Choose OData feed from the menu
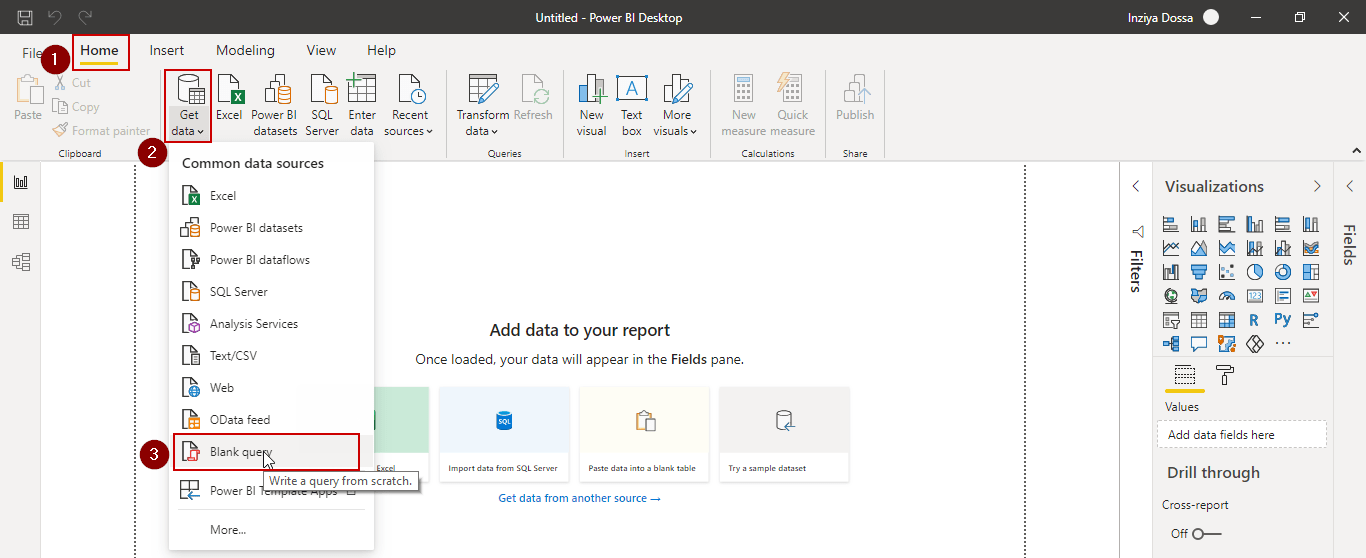Screen dimensions: 1366x558 click(271, 420)
